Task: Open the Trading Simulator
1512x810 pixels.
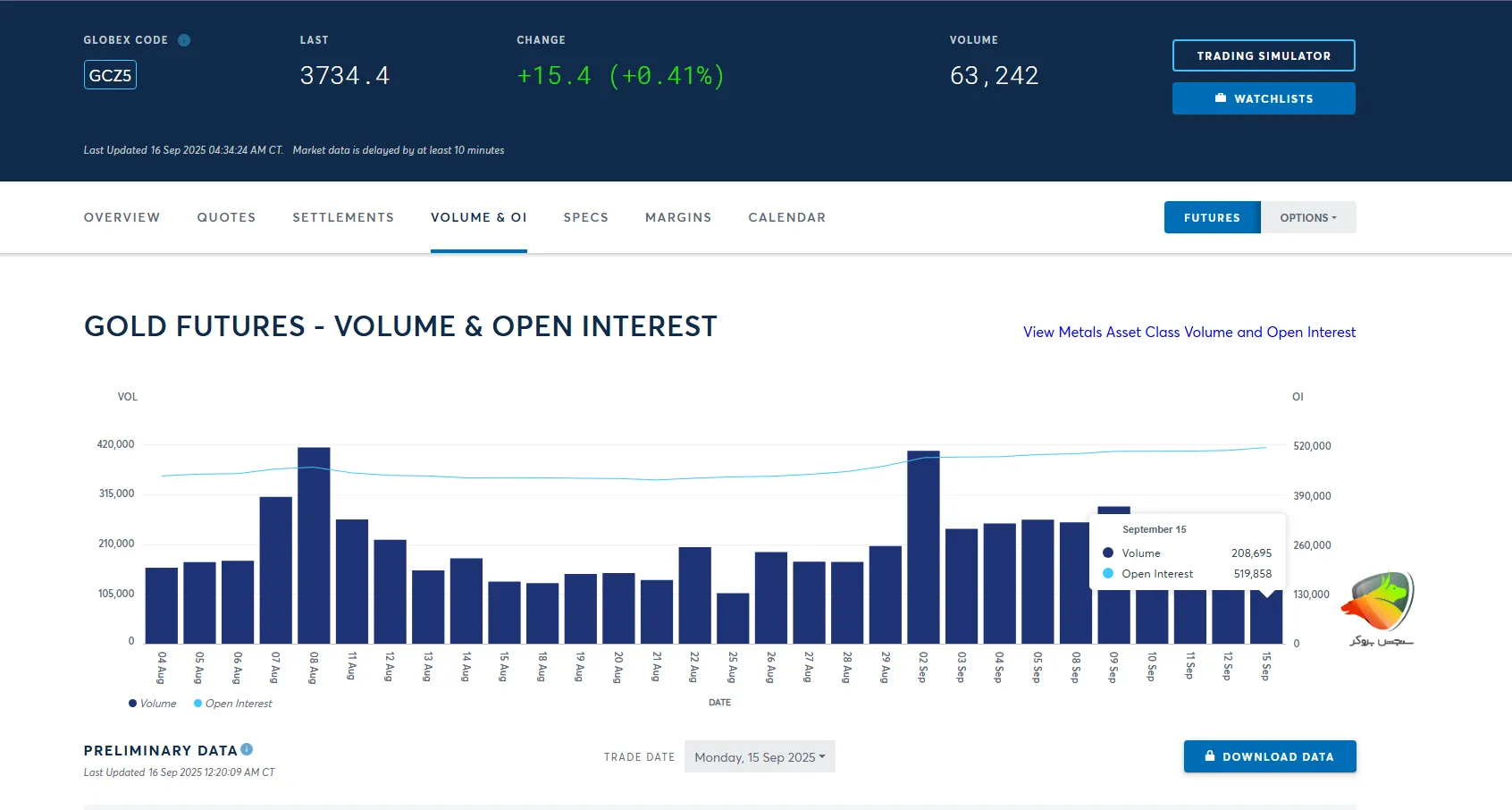Action: click(1264, 55)
